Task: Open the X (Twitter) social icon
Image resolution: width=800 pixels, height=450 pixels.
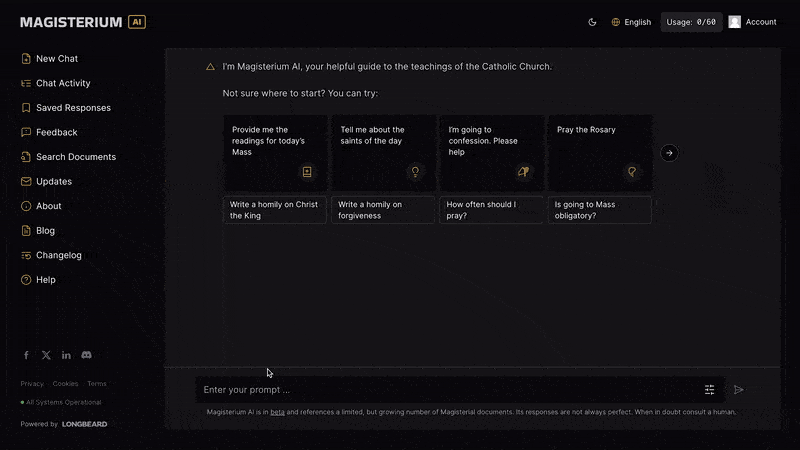Action: [46, 355]
